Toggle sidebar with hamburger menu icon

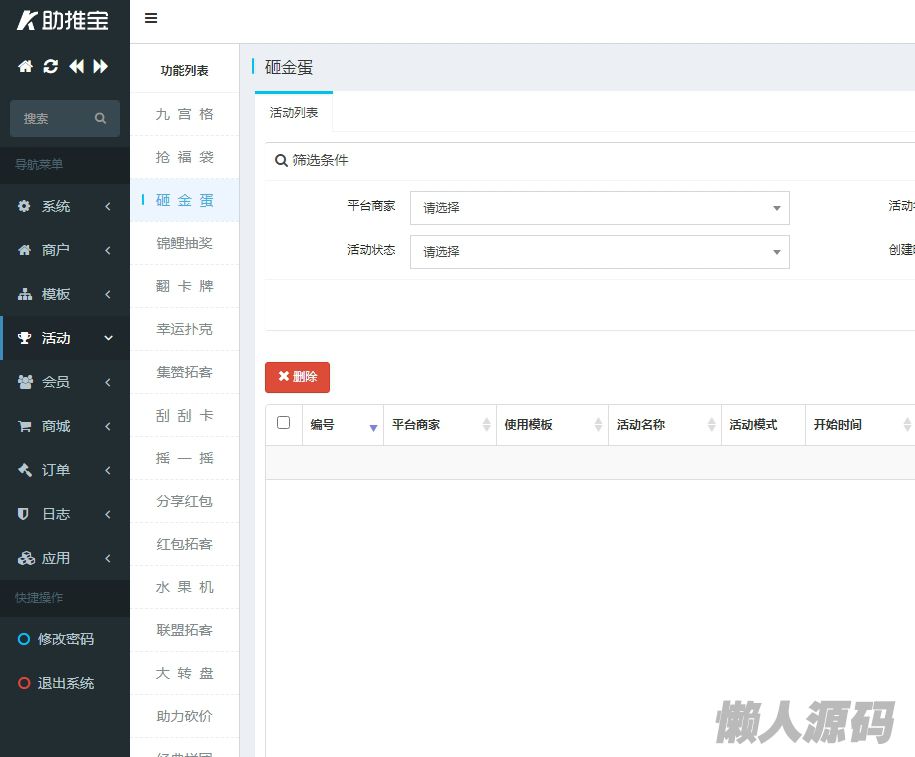pyautogui.click(x=151, y=18)
